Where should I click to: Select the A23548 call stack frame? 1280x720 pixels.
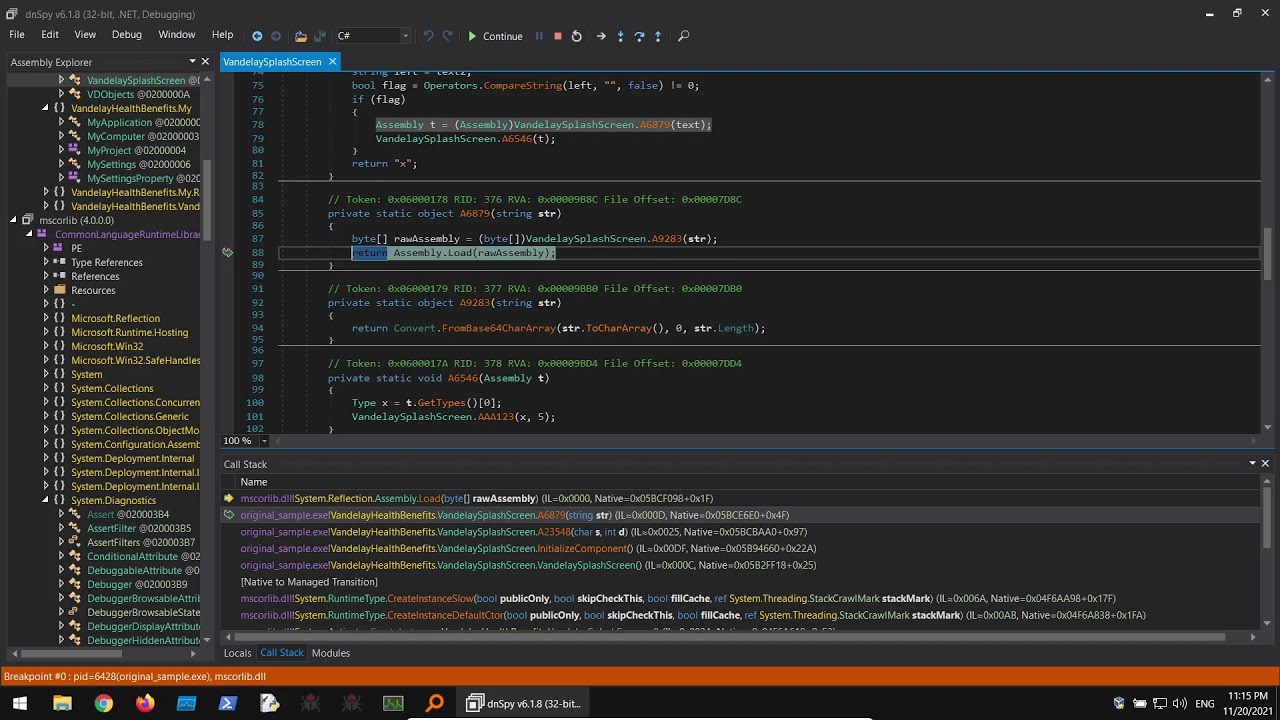tap(740, 532)
